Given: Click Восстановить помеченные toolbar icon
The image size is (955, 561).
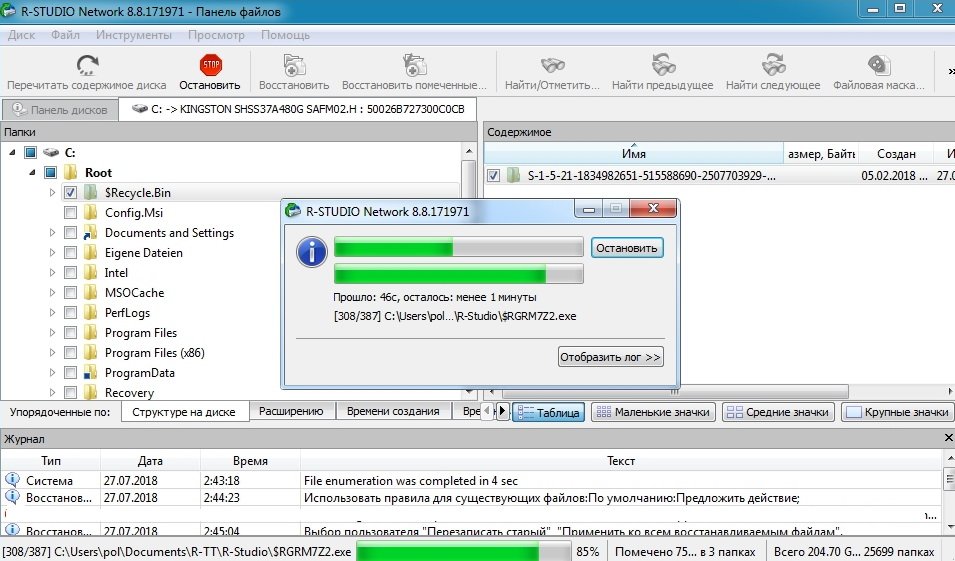Looking at the screenshot, I should (x=414, y=65).
